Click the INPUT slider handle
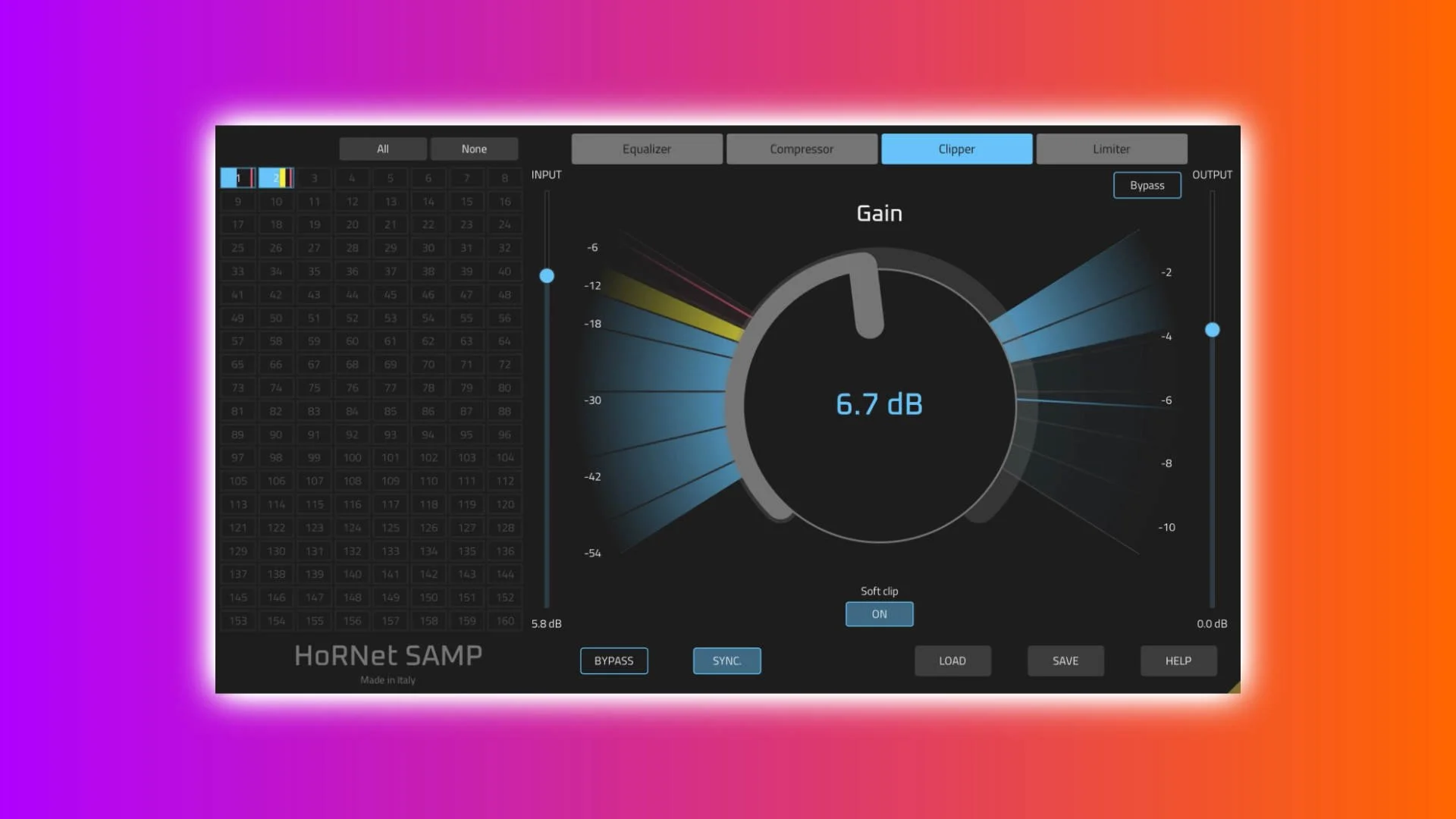1456x819 pixels. (547, 276)
